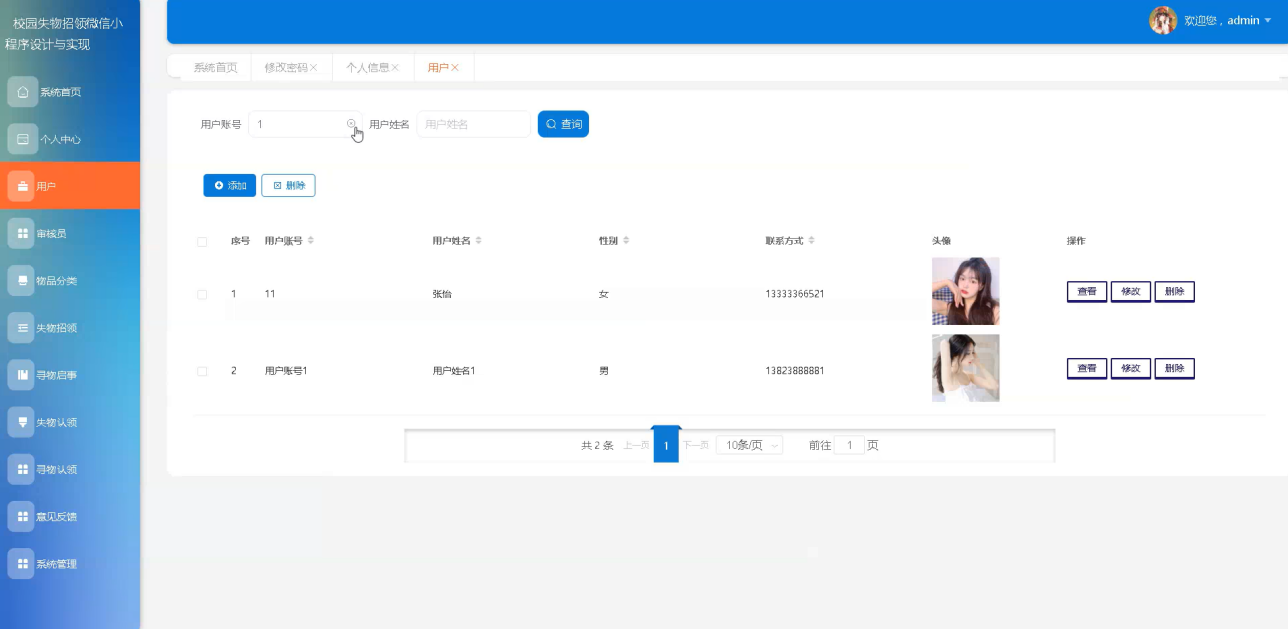Click the 系统首页 home icon in sidebar
Viewport: 1288px width, 629px height.
pos(22,92)
